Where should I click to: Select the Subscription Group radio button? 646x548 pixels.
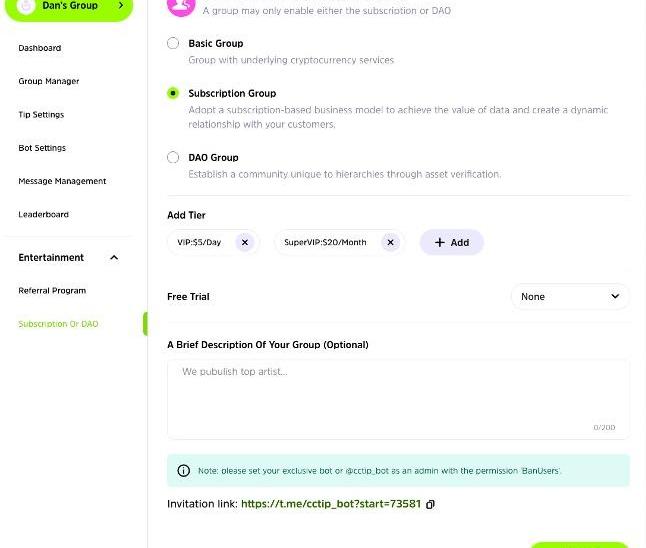click(x=173, y=94)
